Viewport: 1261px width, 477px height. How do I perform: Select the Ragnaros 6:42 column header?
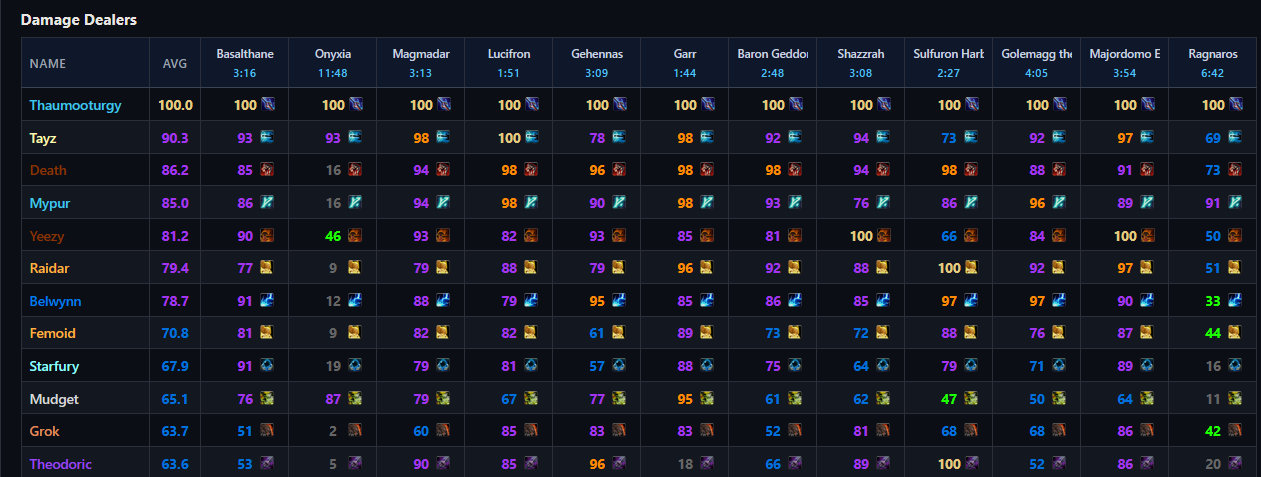[x=1213, y=63]
